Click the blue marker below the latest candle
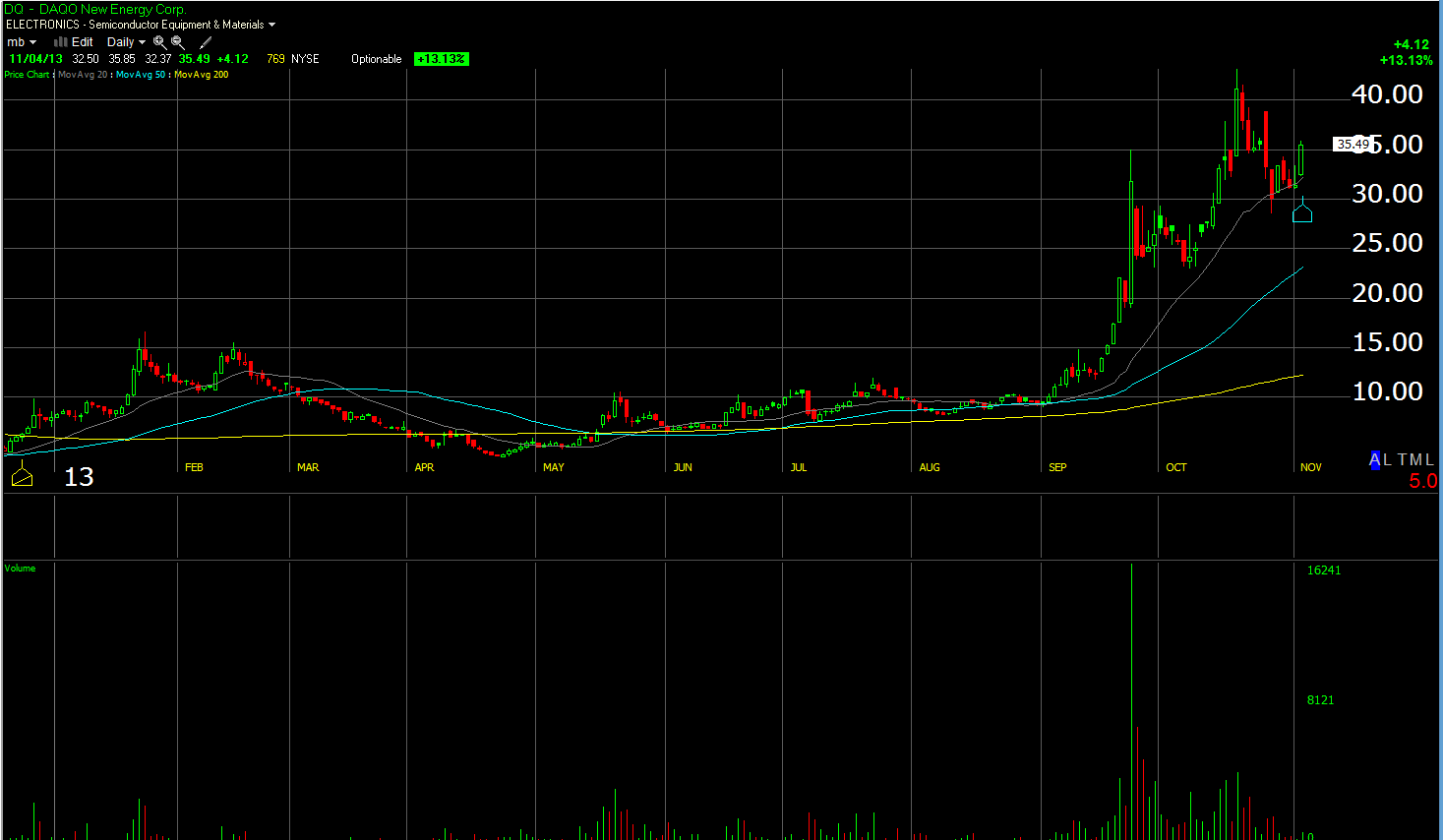The image size is (1443, 840). point(1302,210)
